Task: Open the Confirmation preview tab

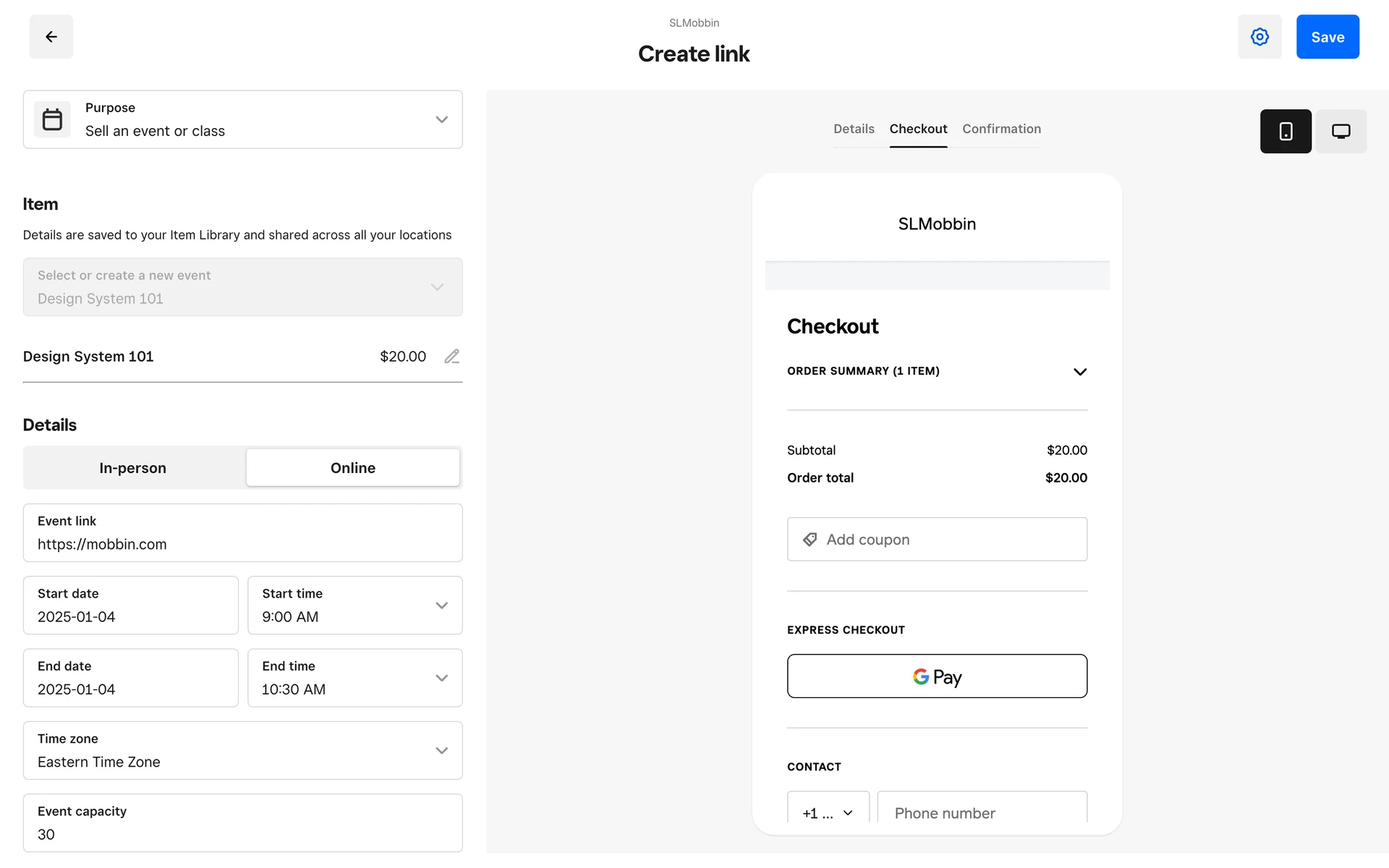Action: pos(1001,129)
